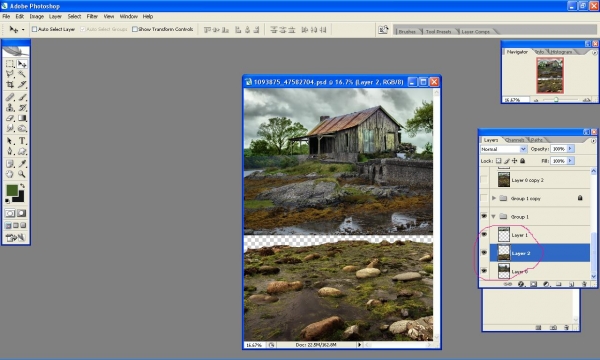
Task: Toggle the lock transparent pixels option
Action: [499, 161]
